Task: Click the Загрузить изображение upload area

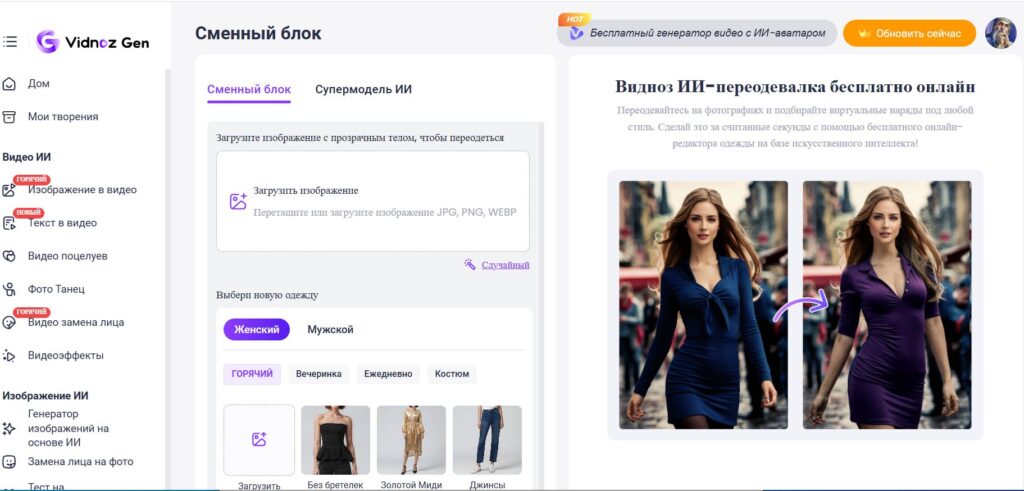Action: (x=373, y=201)
